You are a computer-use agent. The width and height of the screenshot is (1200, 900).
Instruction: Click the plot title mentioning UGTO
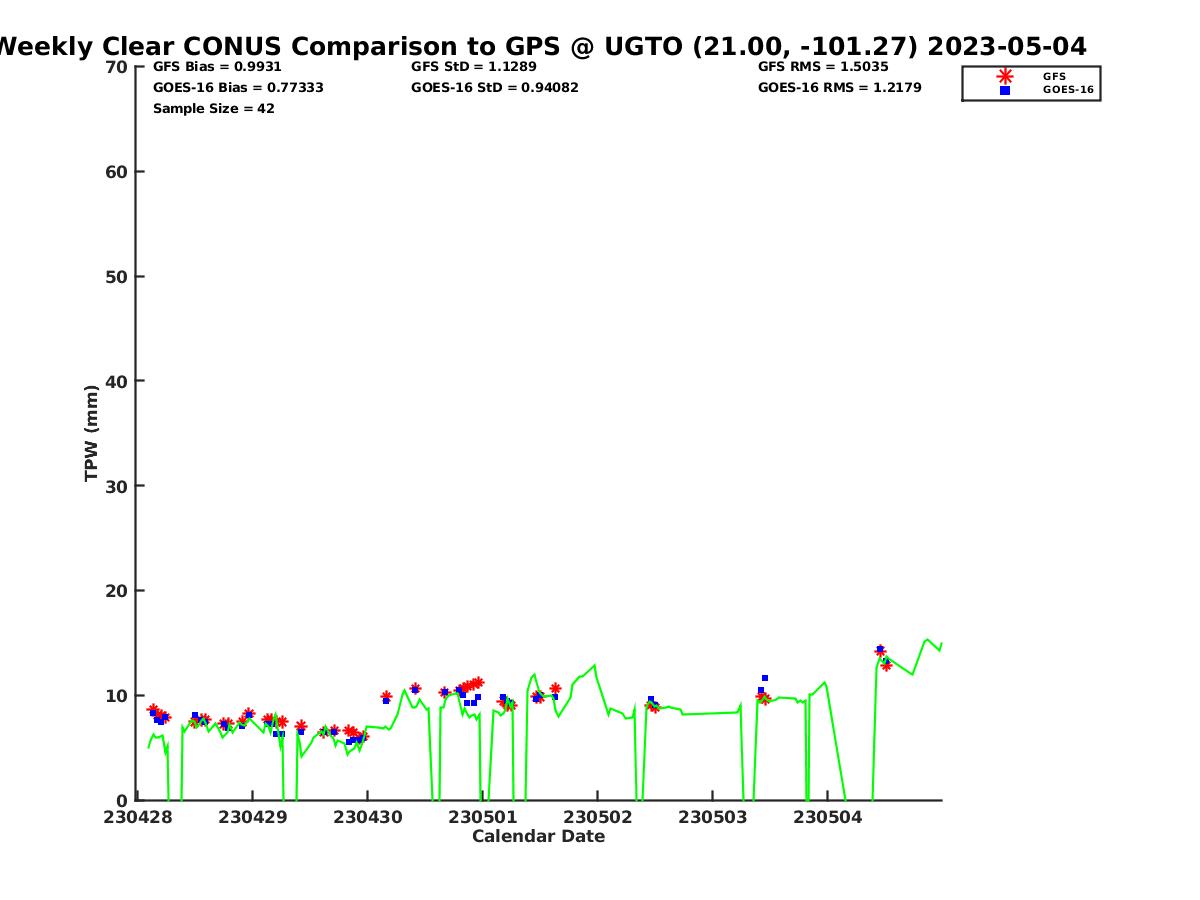540,46
